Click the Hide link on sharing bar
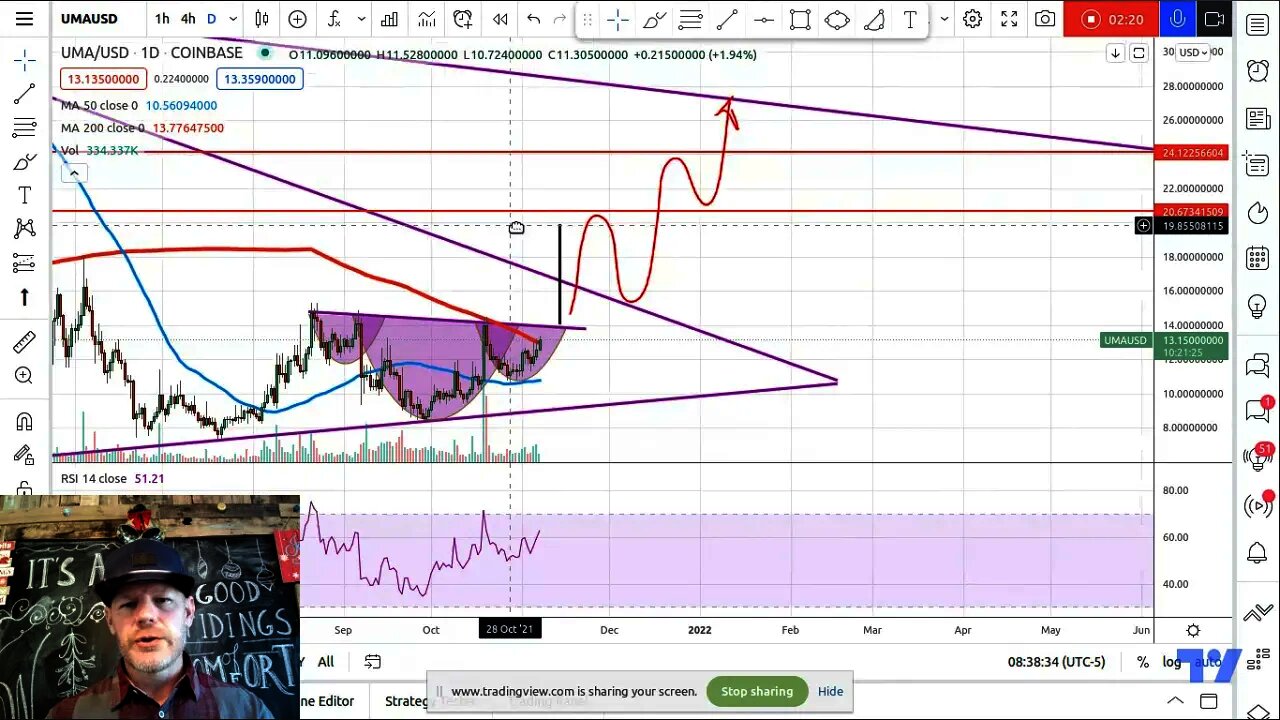 830,691
